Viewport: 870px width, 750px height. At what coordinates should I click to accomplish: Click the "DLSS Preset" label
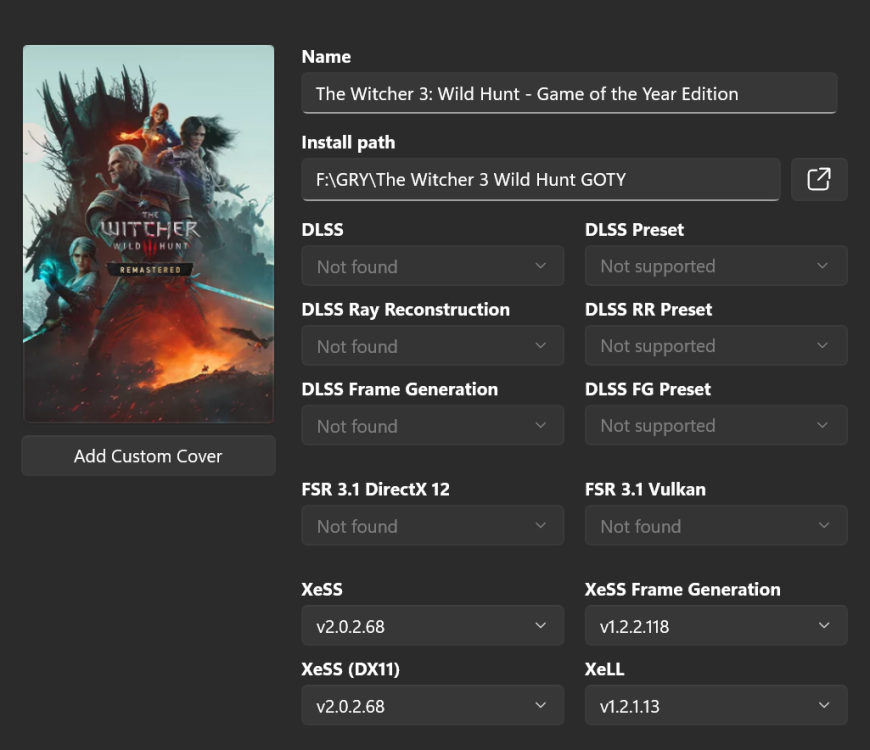(x=635, y=230)
